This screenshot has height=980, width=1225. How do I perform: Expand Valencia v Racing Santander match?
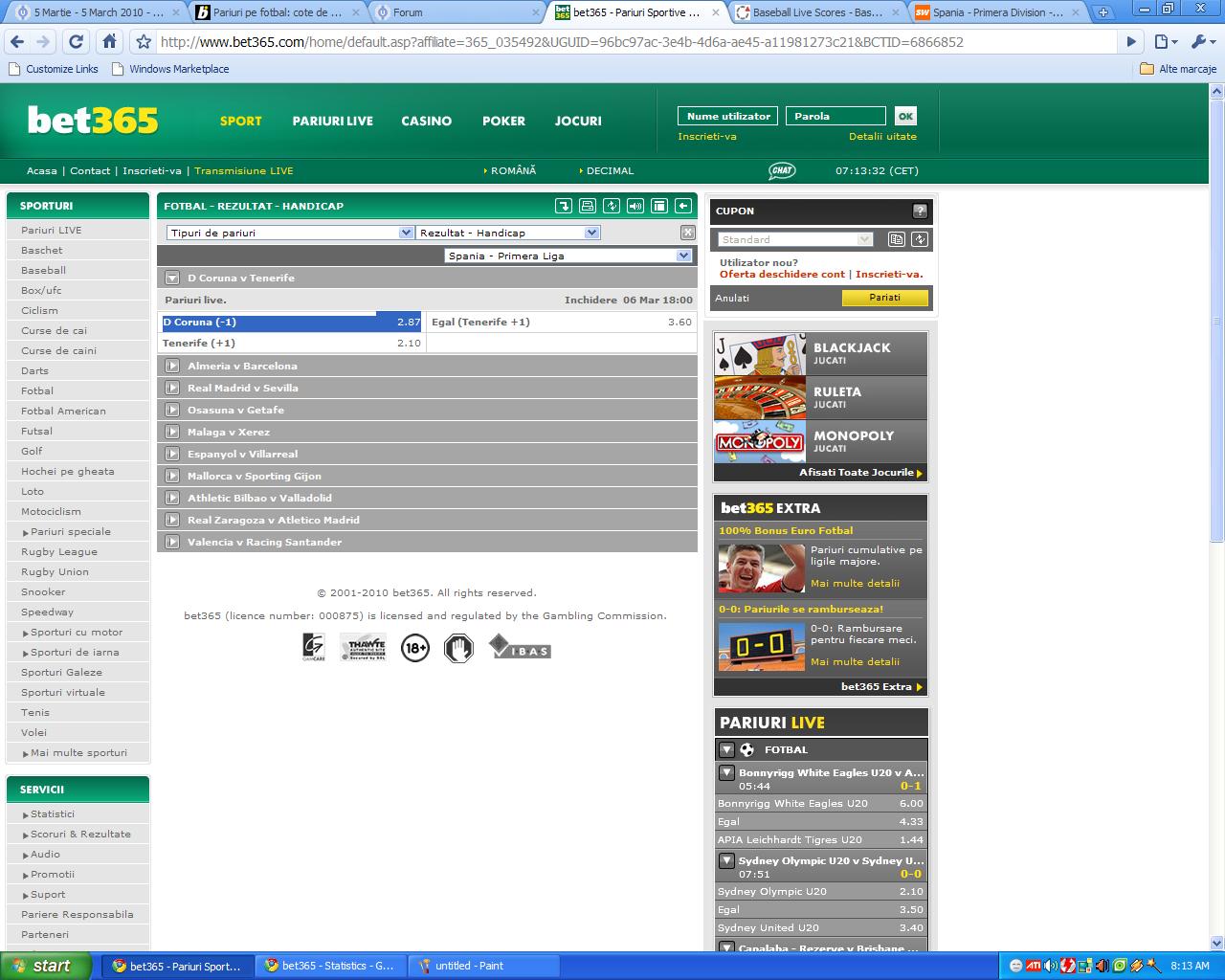[172, 542]
